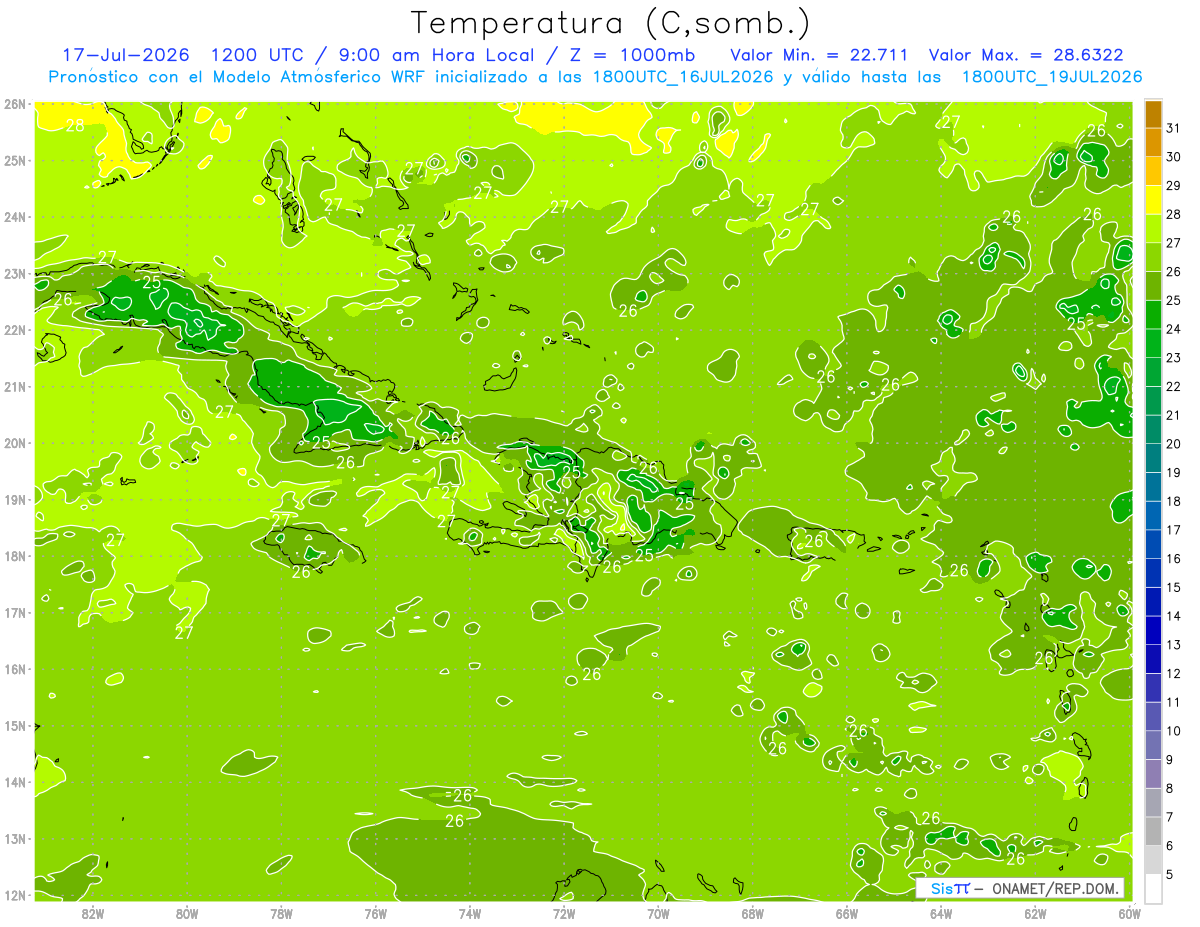Click the colorbar label '9'
The height and width of the screenshot is (927, 1200).
click(x=1170, y=760)
